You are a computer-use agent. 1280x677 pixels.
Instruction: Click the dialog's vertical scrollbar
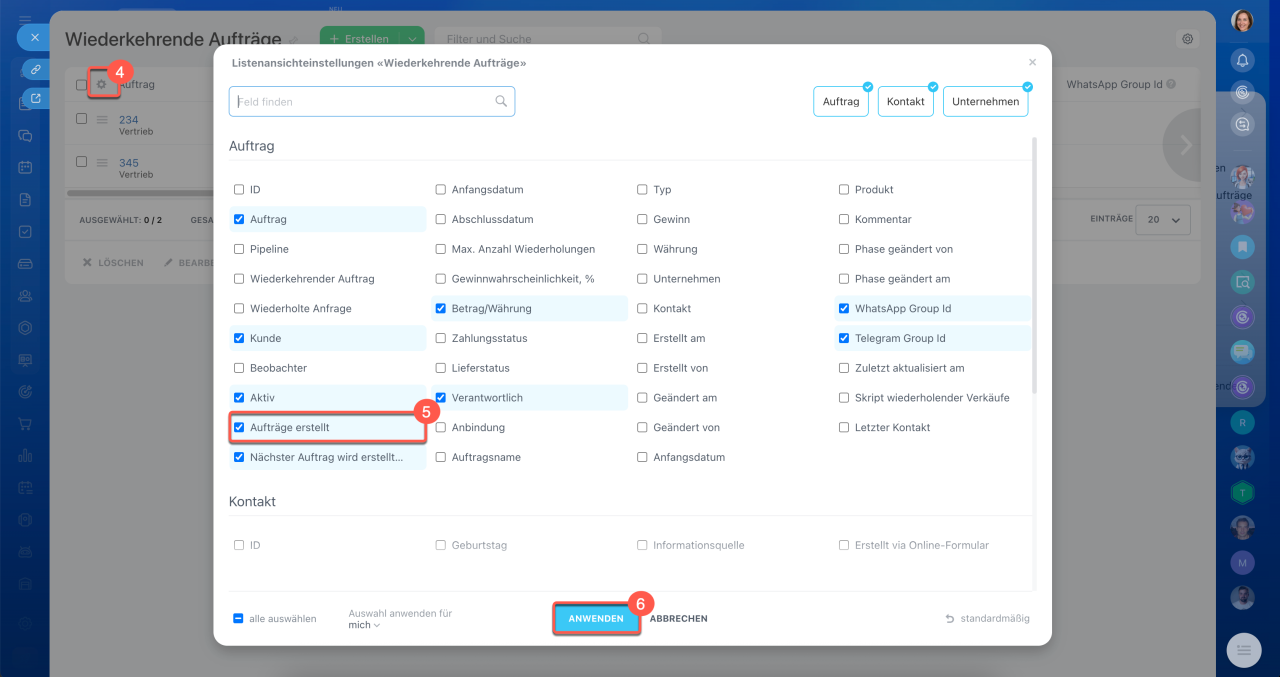[1034, 265]
